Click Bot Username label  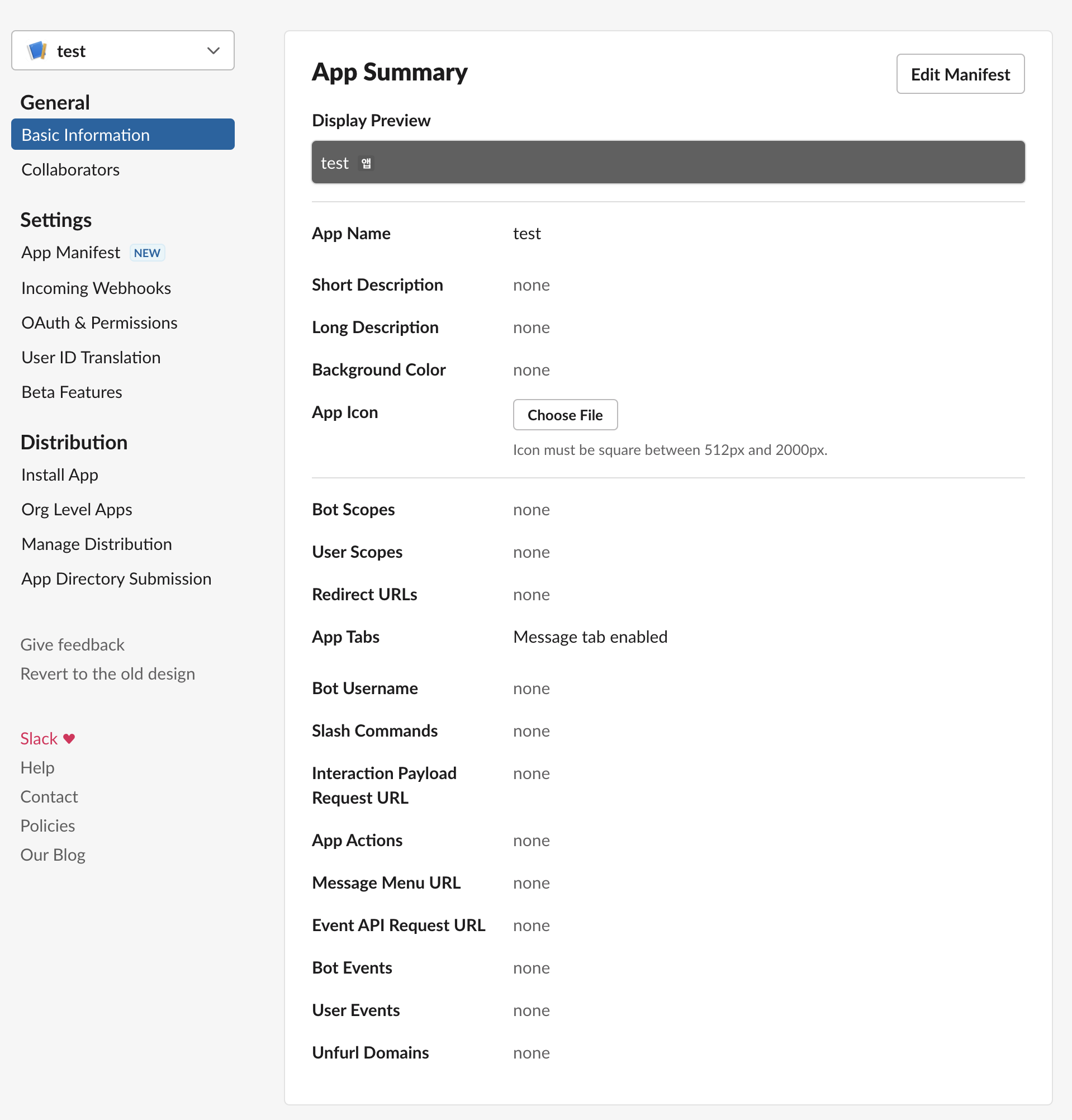(x=364, y=689)
